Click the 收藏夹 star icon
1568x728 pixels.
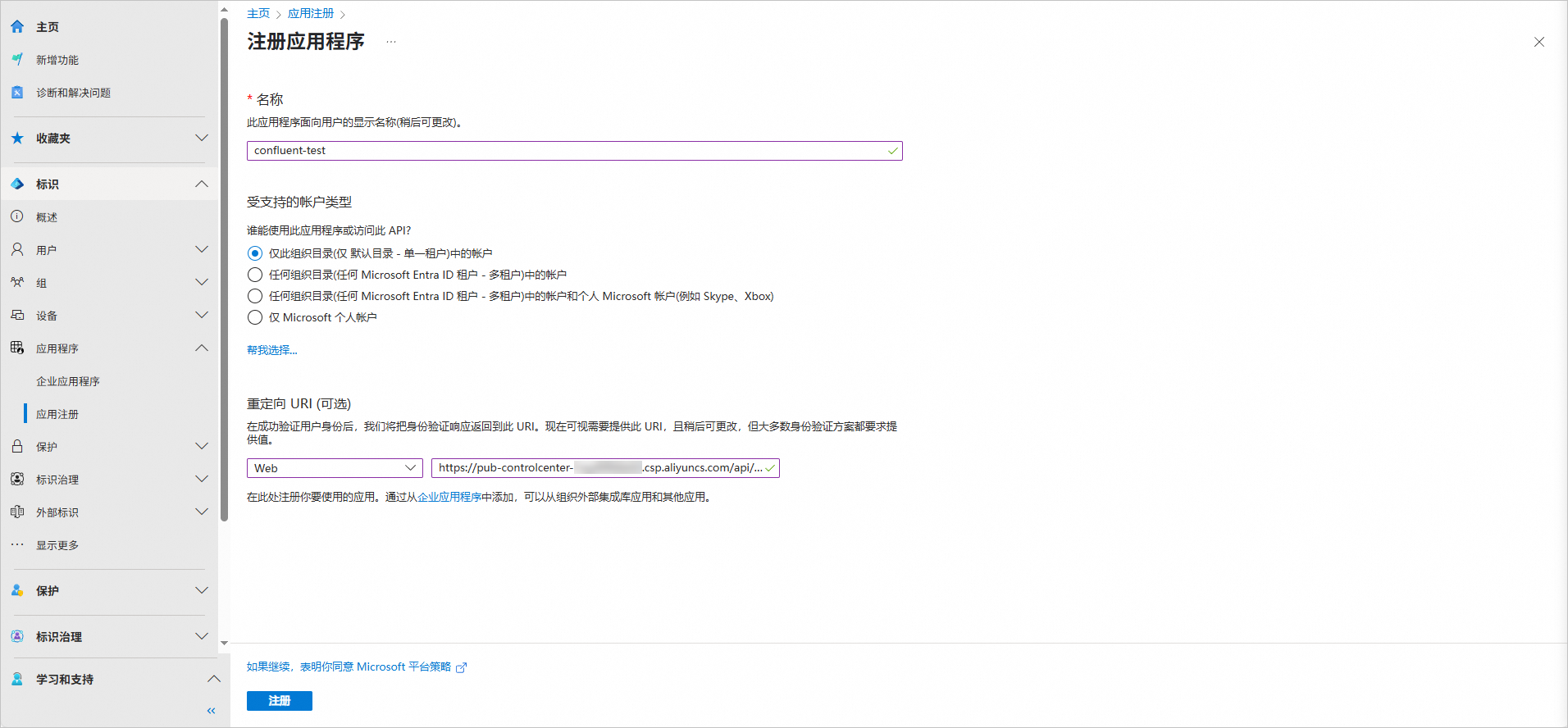click(x=17, y=139)
